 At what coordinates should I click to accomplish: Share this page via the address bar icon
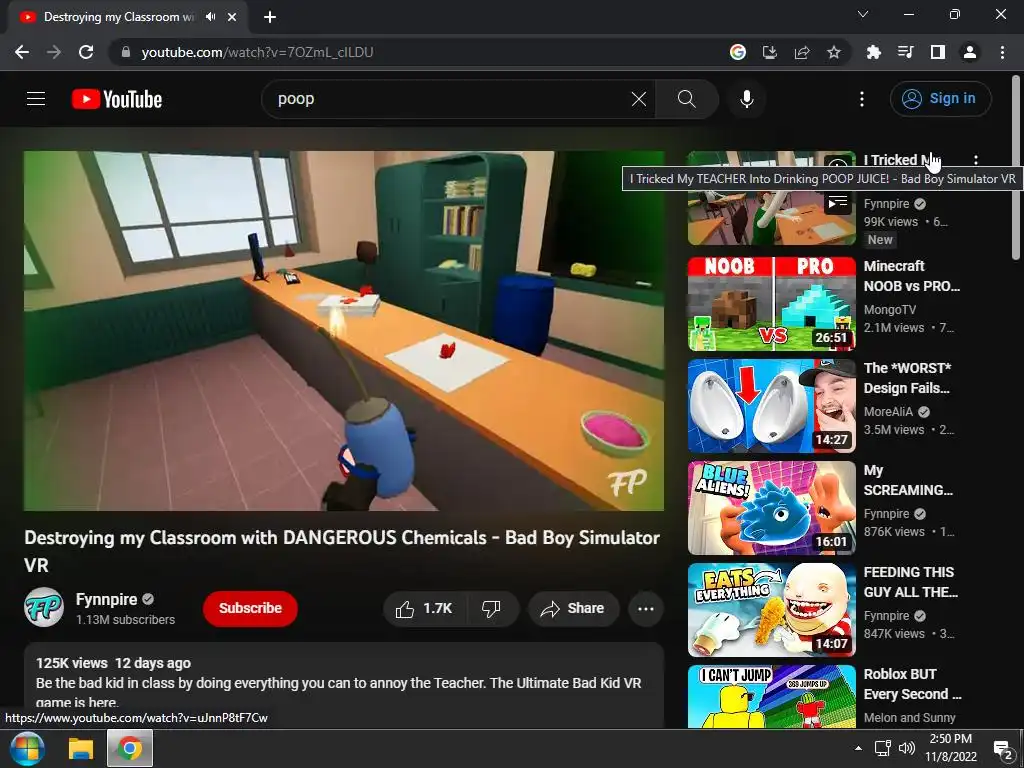pyautogui.click(x=802, y=52)
